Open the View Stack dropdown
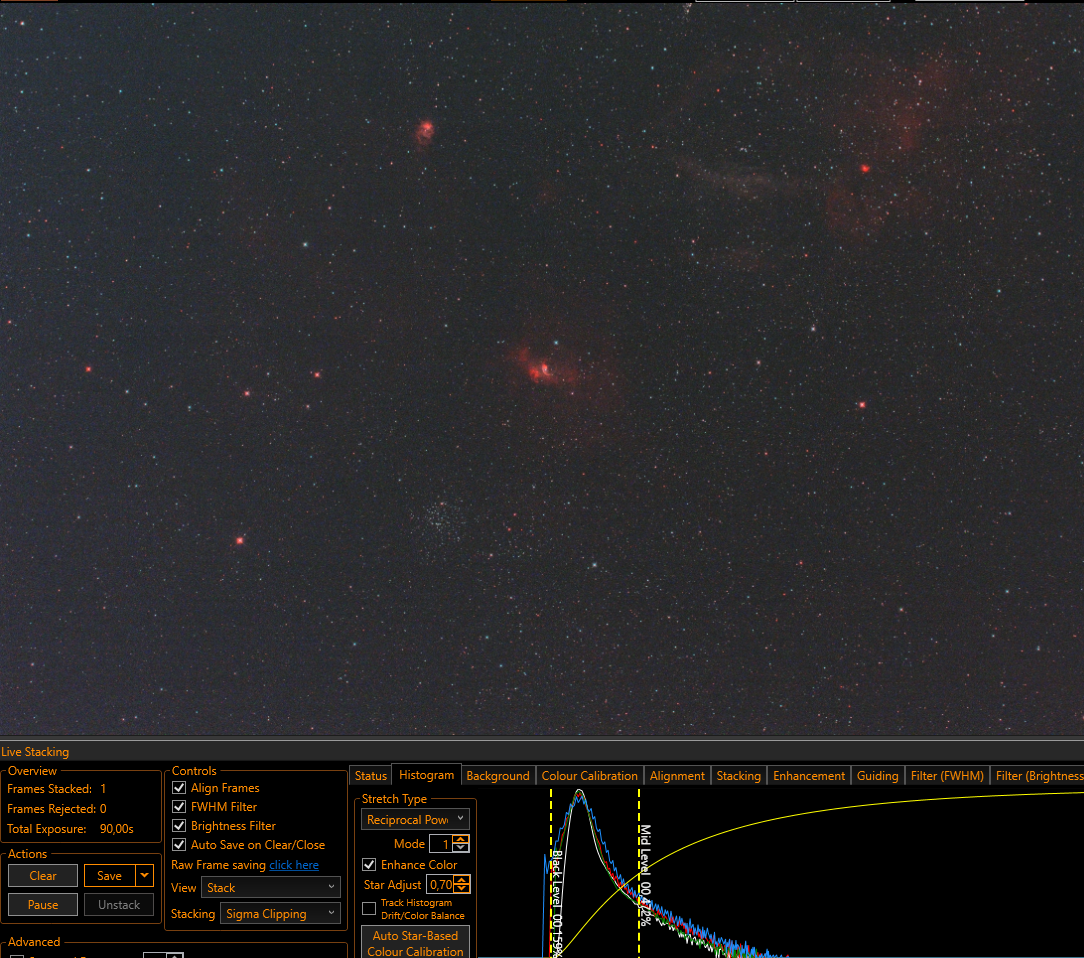The image size is (1084, 958). click(271, 887)
